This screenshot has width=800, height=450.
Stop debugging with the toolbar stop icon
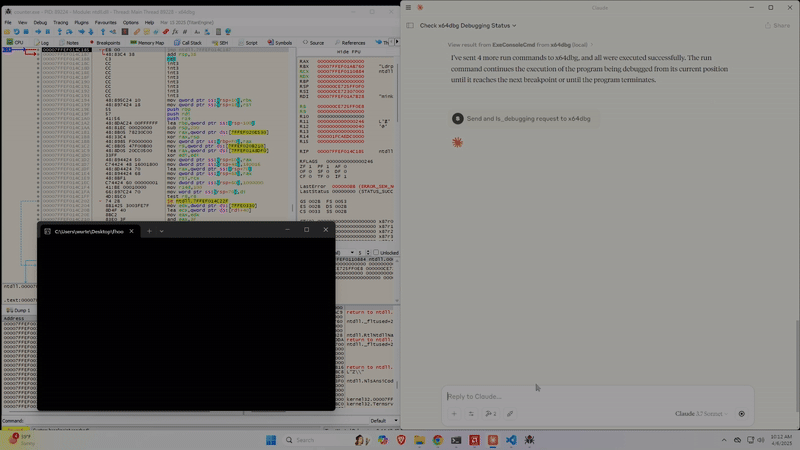[x=26, y=32]
